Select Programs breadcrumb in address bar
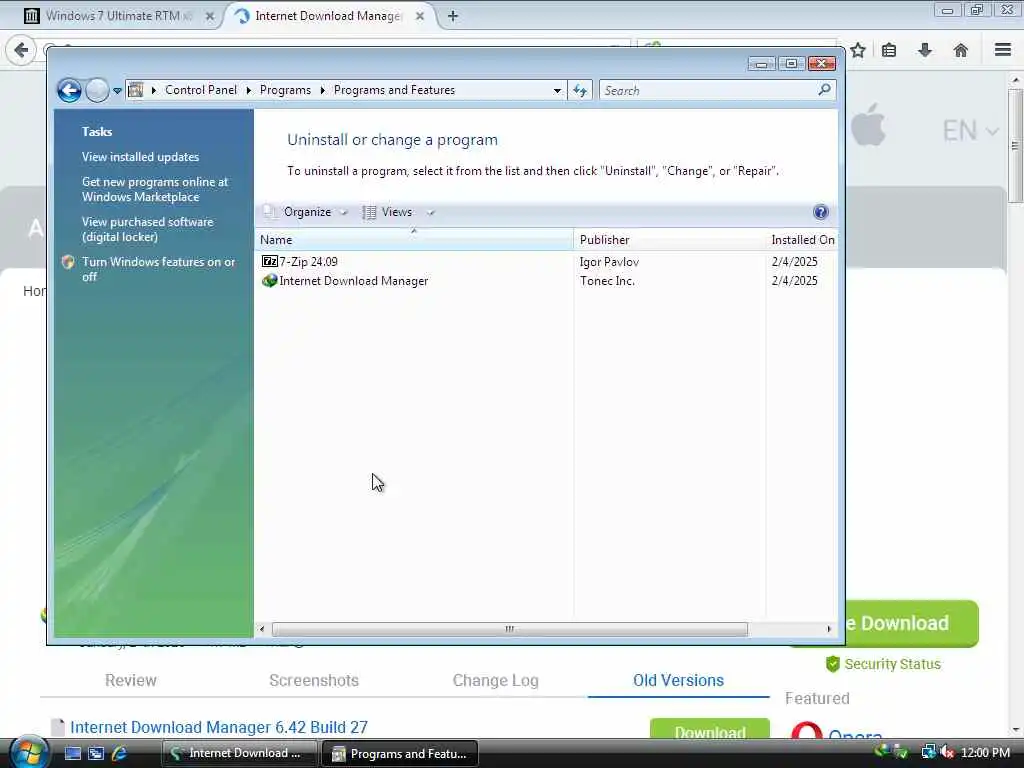This screenshot has width=1024, height=768. [285, 90]
